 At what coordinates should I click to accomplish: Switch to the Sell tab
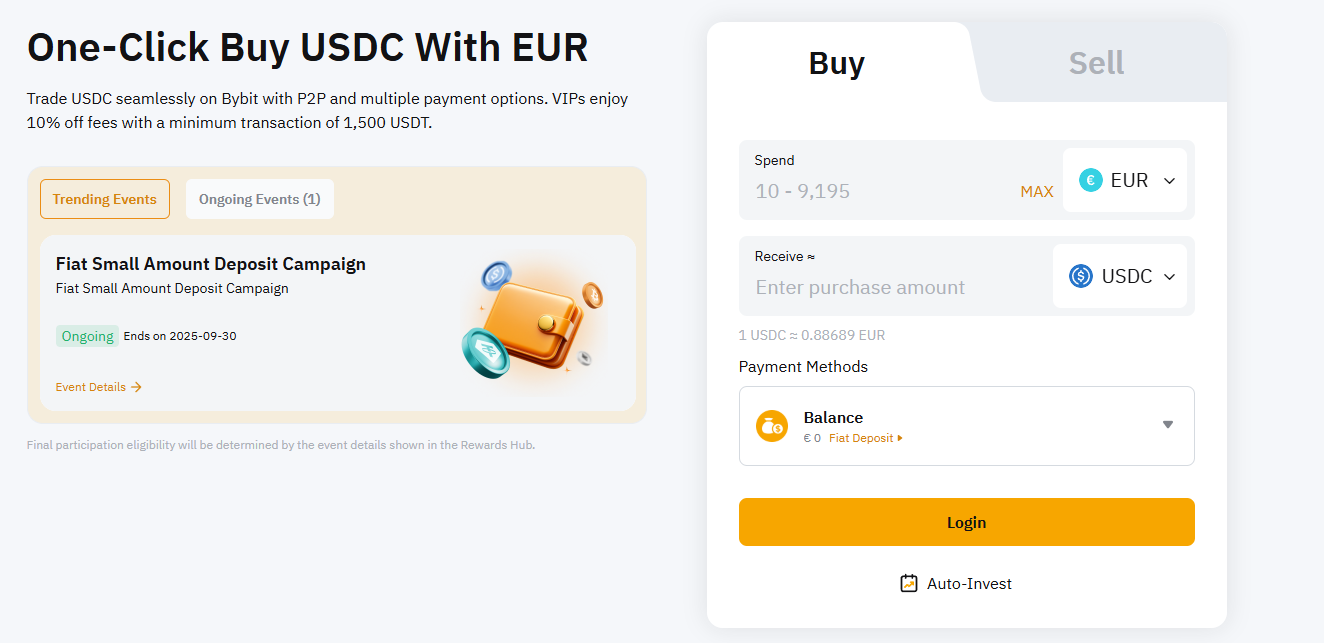1096,62
